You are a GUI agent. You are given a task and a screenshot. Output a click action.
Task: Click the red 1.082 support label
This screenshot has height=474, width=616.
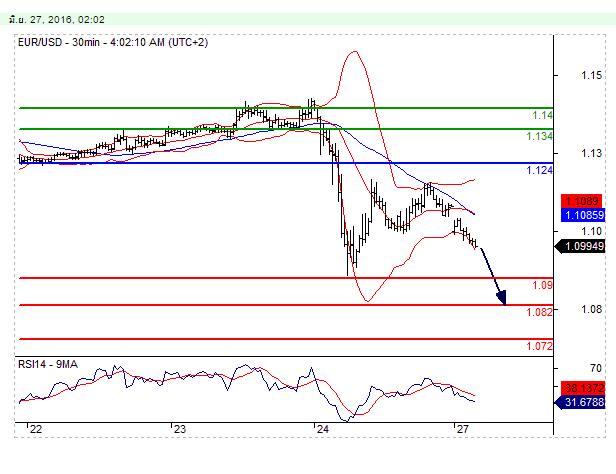coord(539,312)
